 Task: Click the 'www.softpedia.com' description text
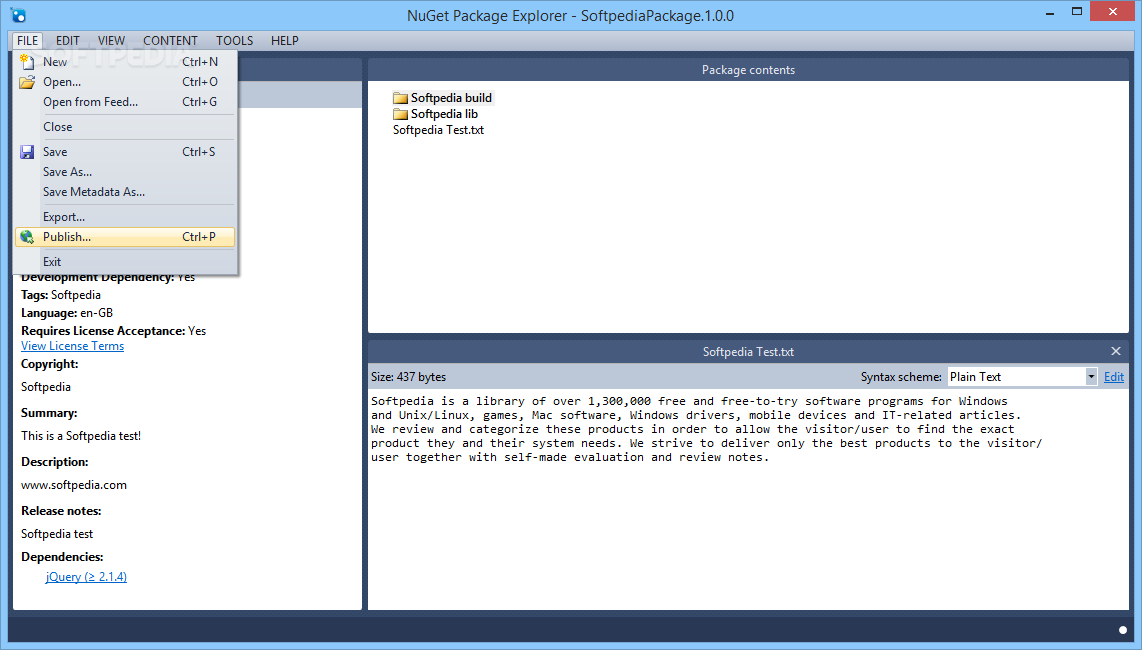[74, 485]
